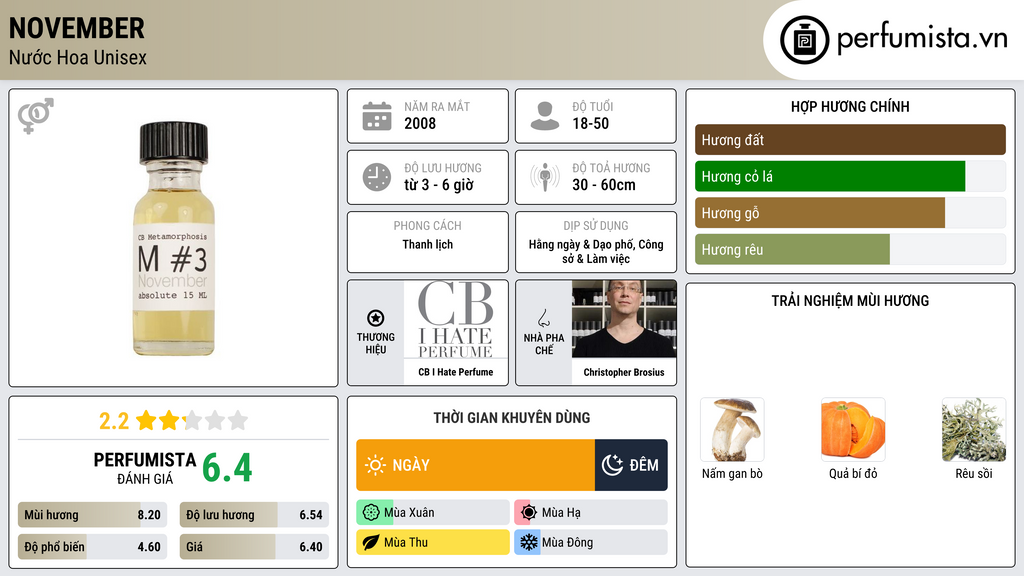Click the Dịp sử dụng occasion text
1024x576 pixels.
[x=596, y=251]
